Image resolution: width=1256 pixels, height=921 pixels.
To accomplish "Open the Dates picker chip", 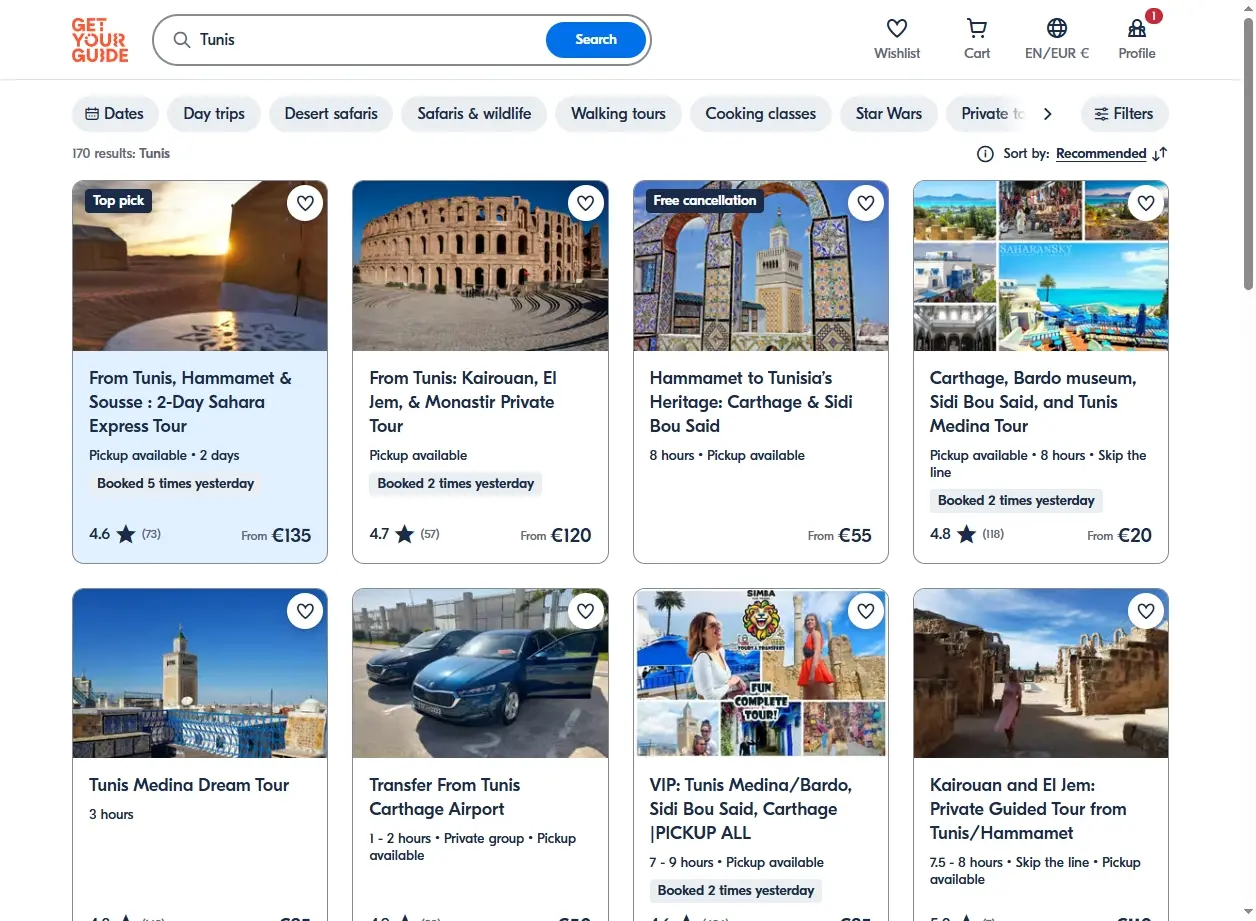I will tap(115, 114).
